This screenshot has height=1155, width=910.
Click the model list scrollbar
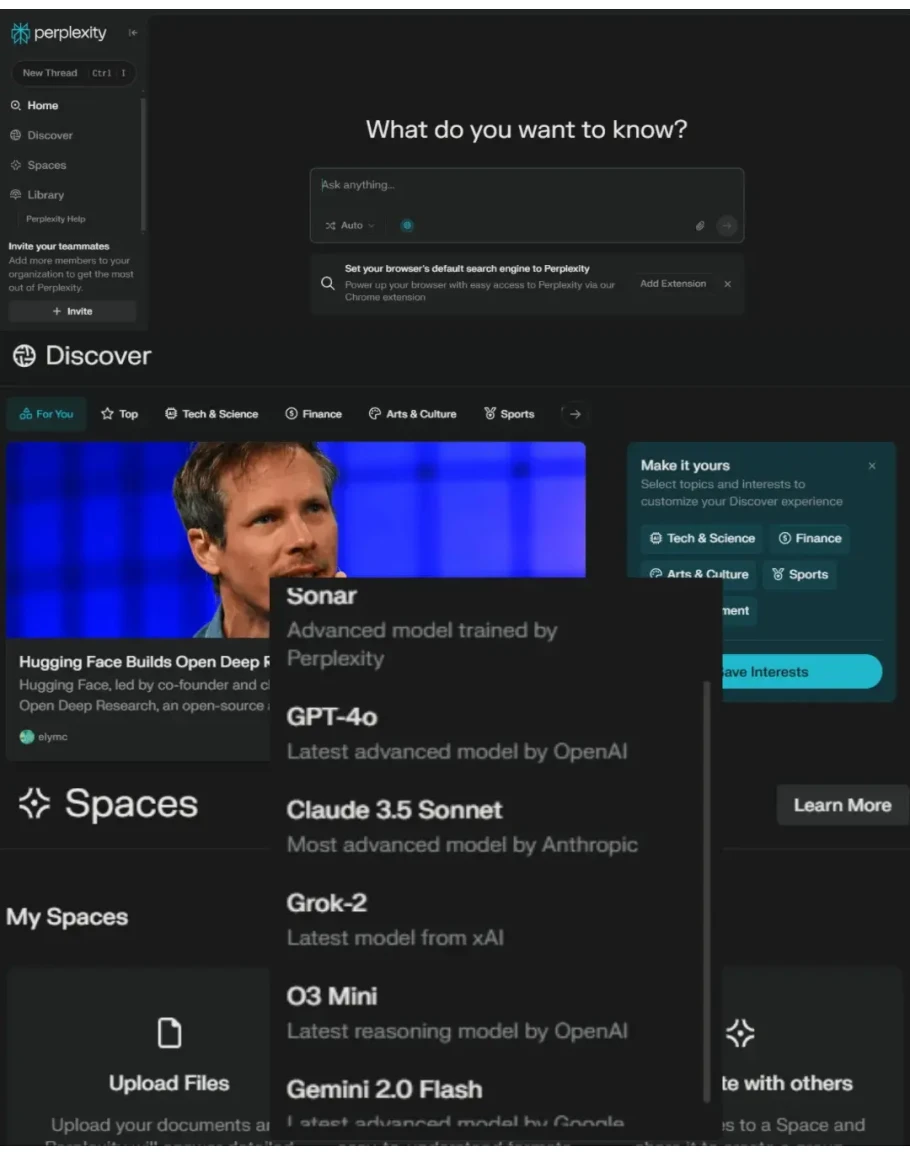pos(708,890)
